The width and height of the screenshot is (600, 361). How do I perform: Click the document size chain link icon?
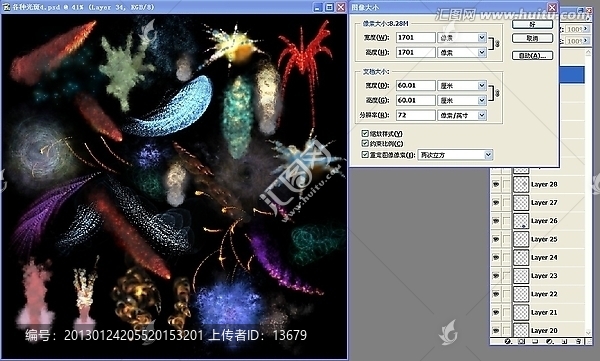point(497,93)
